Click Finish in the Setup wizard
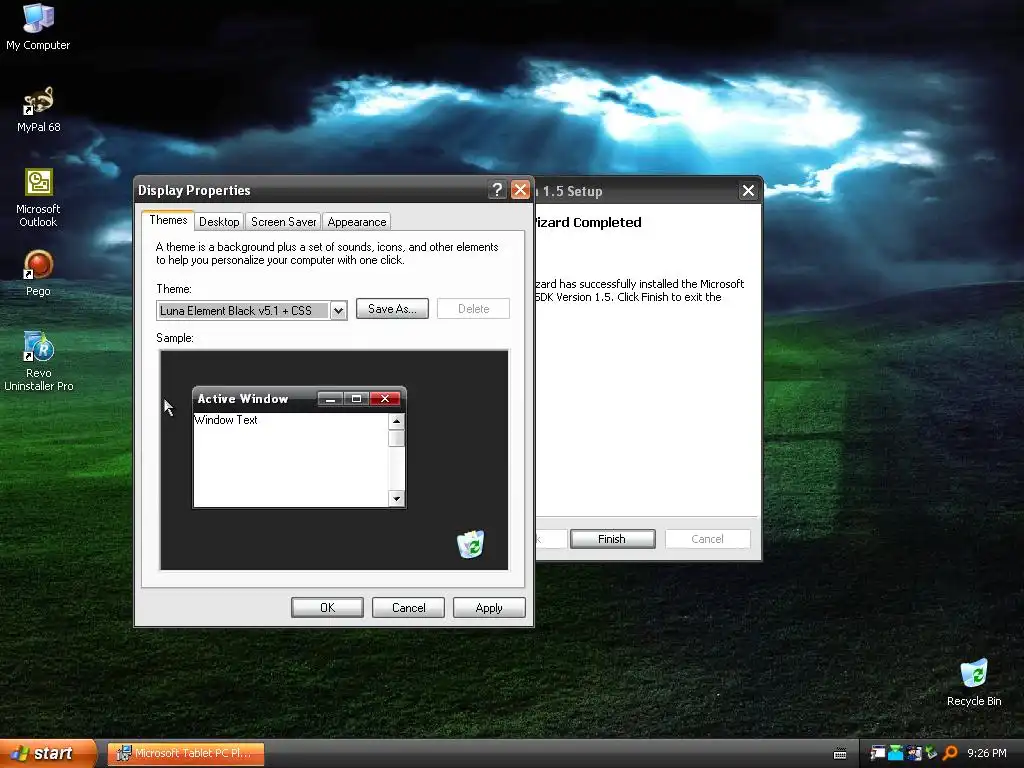 (x=612, y=539)
